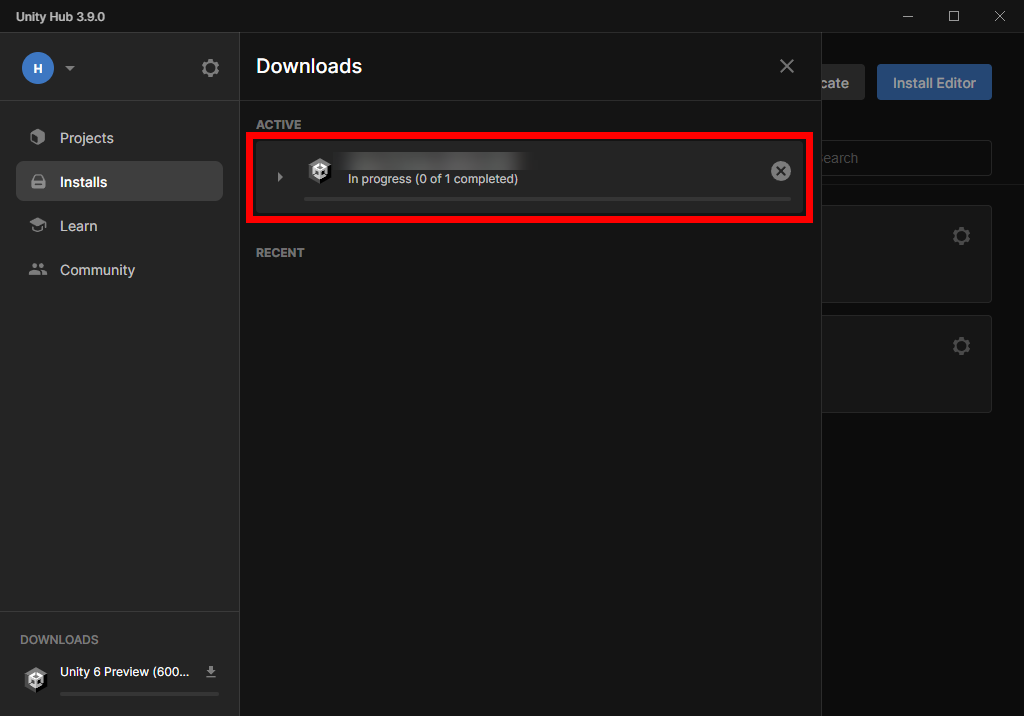Image resolution: width=1024 pixels, height=716 pixels.
Task: Expand the account dropdown arrow beside the avatar
Action: 70,68
